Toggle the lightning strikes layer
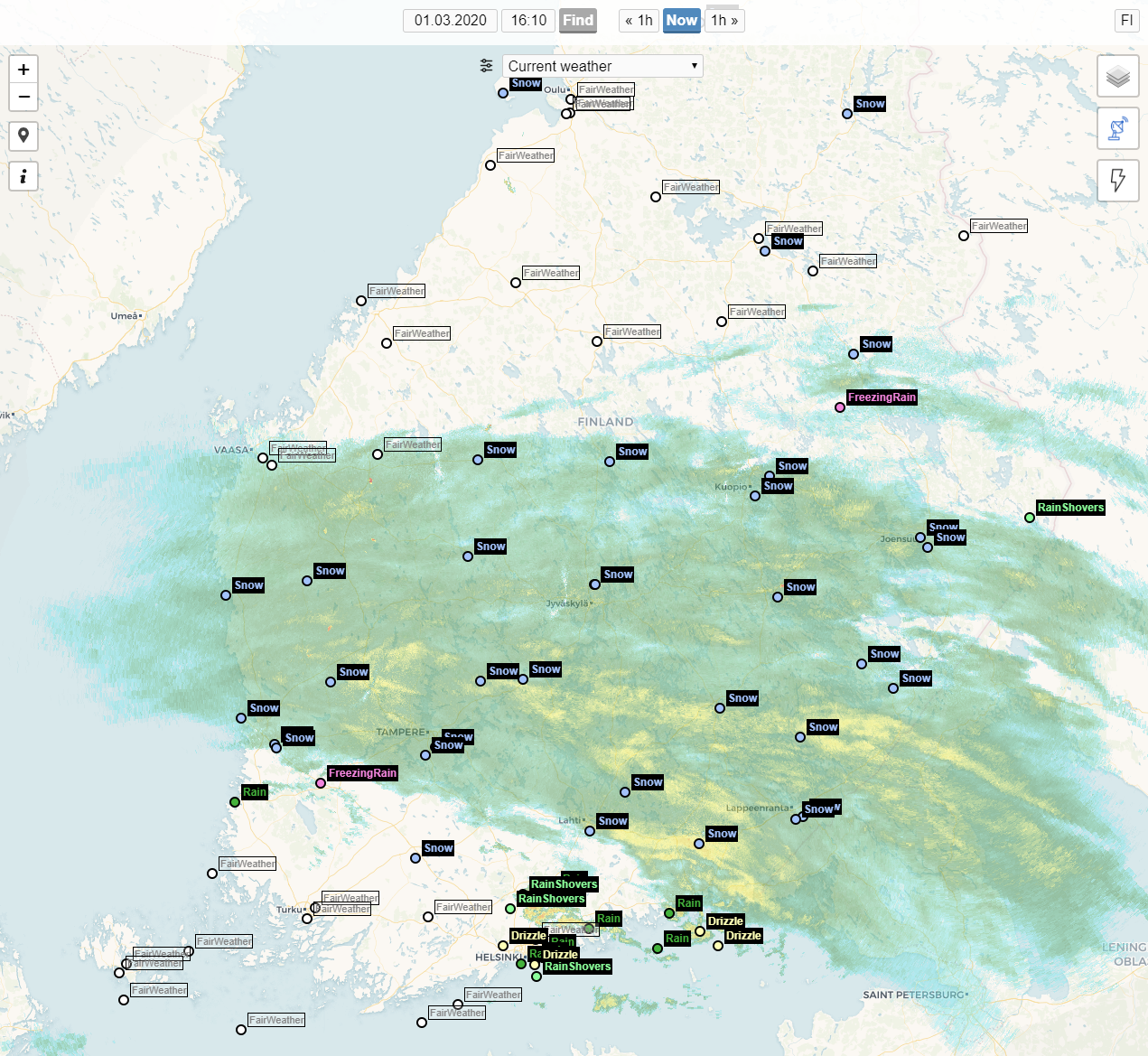Screen dimensions: 1148x1056 tap(1117, 180)
